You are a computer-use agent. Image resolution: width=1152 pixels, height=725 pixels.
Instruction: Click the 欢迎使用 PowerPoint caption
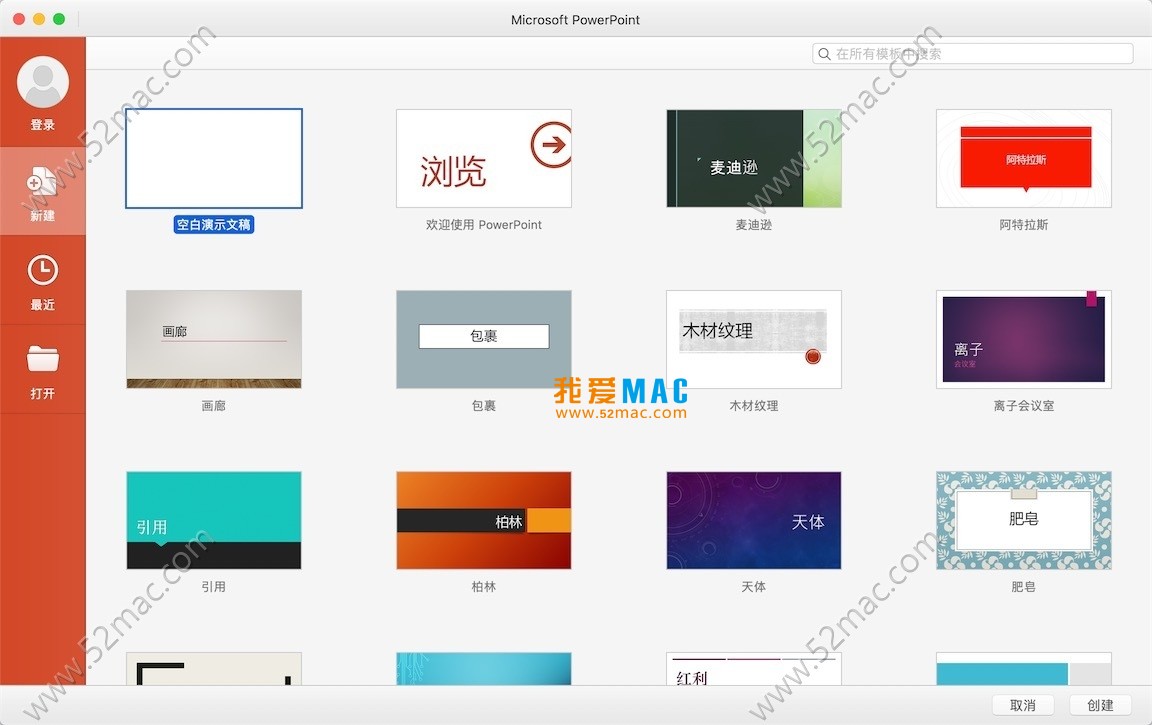[x=483, y=225]
